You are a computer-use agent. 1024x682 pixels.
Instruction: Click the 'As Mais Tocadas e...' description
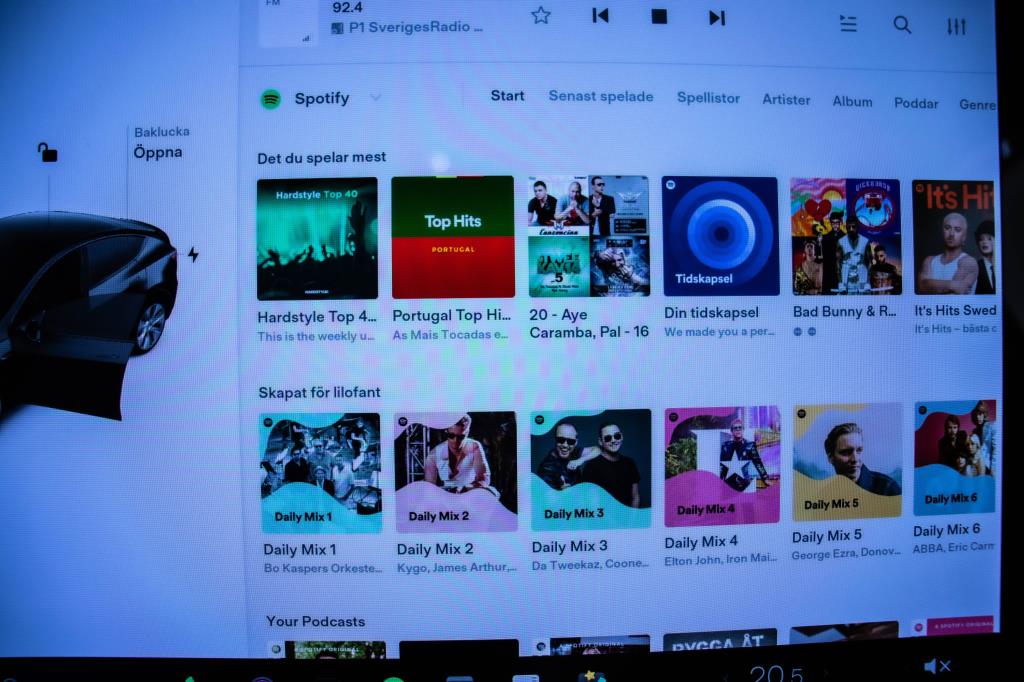pyautogui.click(x=450, y=335)
